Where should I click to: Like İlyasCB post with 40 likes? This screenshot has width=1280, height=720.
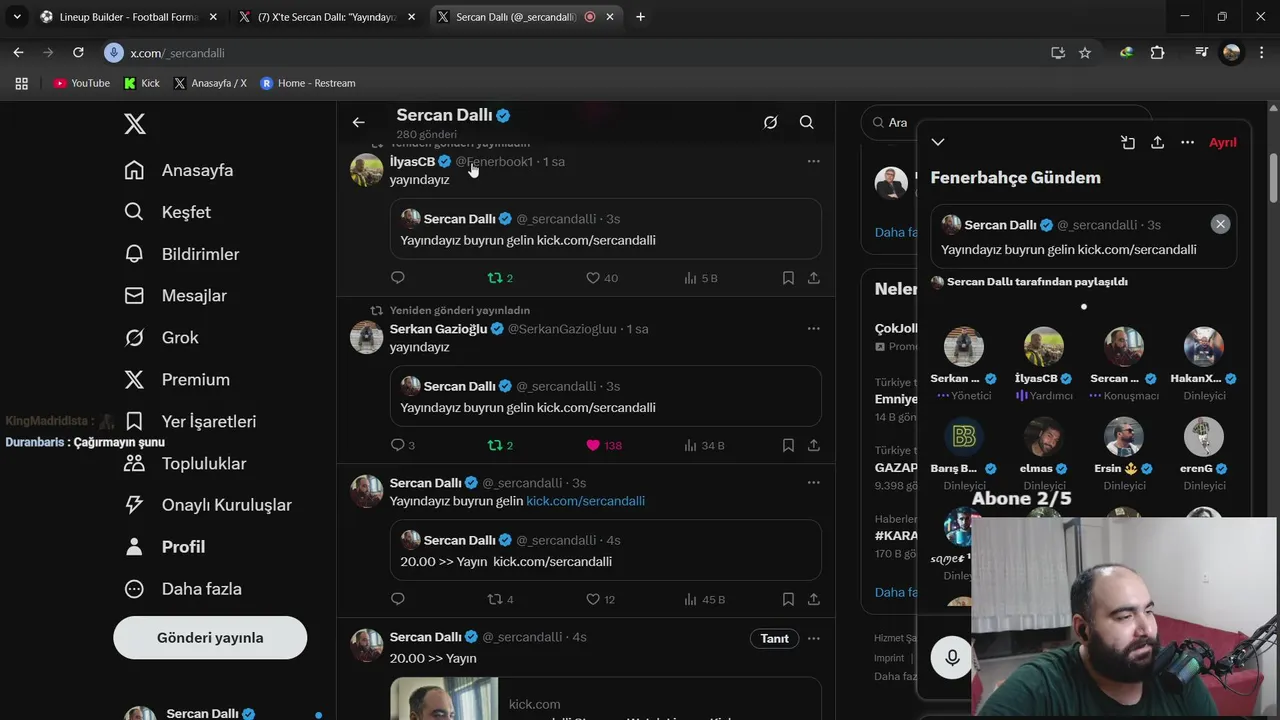pos(602,278)
